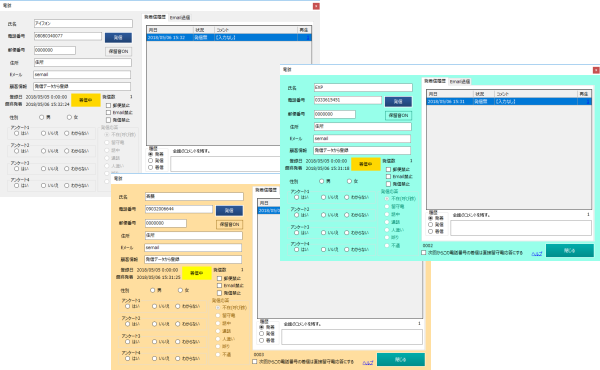Screen dimensions: 600x370
Task: Click the blue 発信 button in orange window
Action: point(229,210)
